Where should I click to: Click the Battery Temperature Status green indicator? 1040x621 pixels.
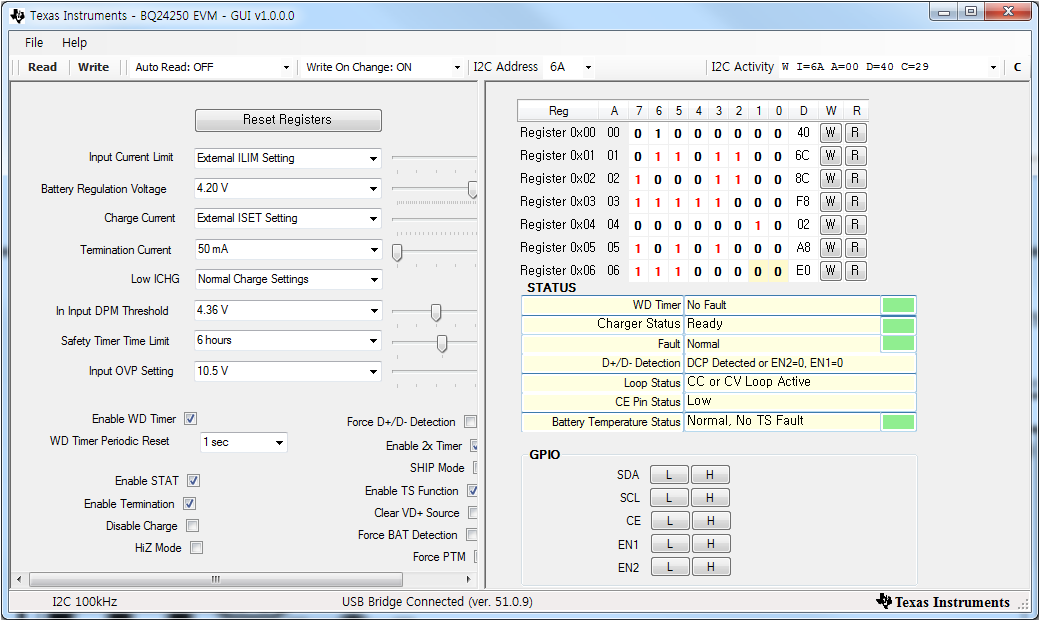tap(898, 422)
